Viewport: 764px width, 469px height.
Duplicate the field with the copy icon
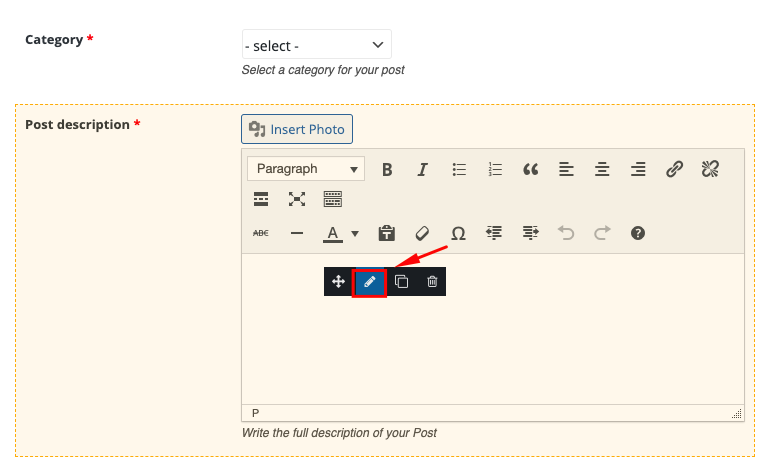(401, 281)
